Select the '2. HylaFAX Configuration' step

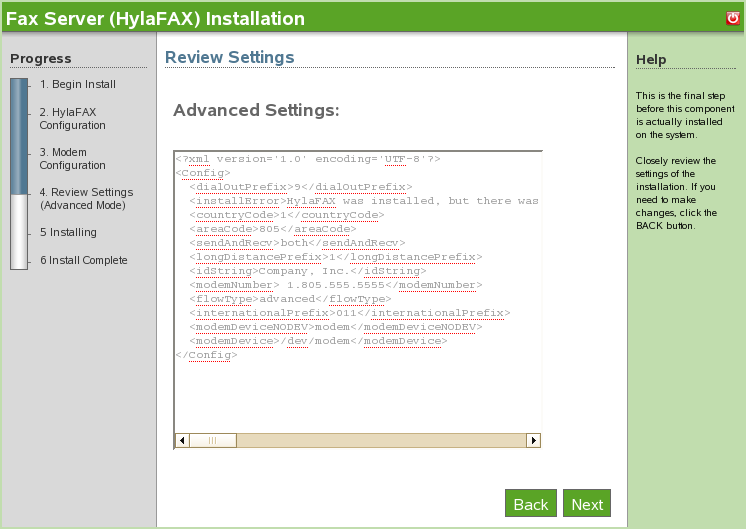pos(73,118)
